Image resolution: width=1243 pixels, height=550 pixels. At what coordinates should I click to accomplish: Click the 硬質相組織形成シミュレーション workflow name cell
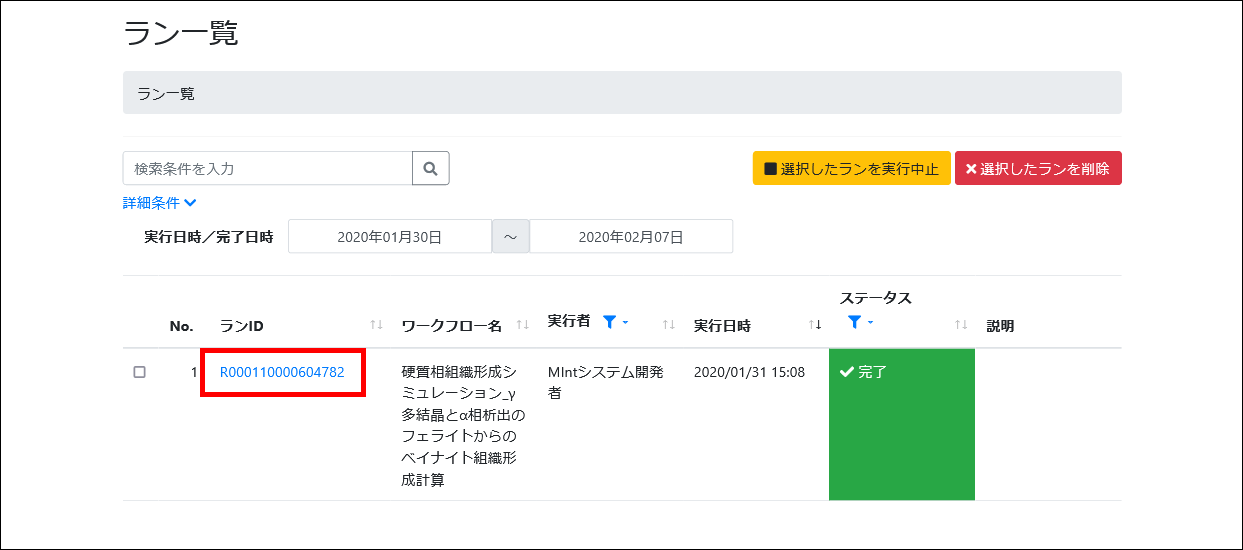pos(462,425)
